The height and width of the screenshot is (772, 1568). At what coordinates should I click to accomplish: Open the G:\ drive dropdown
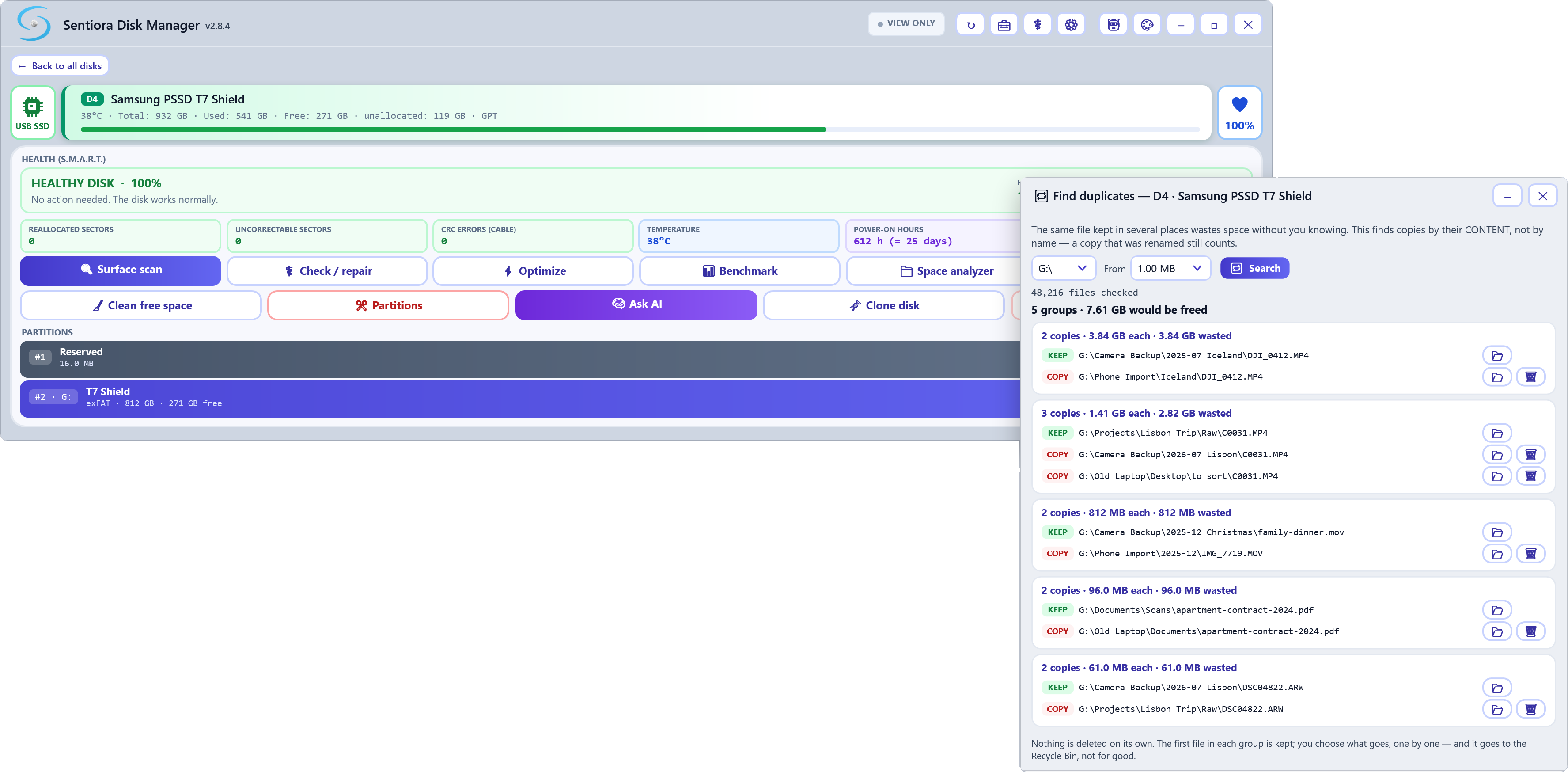tap(1063, 269)
